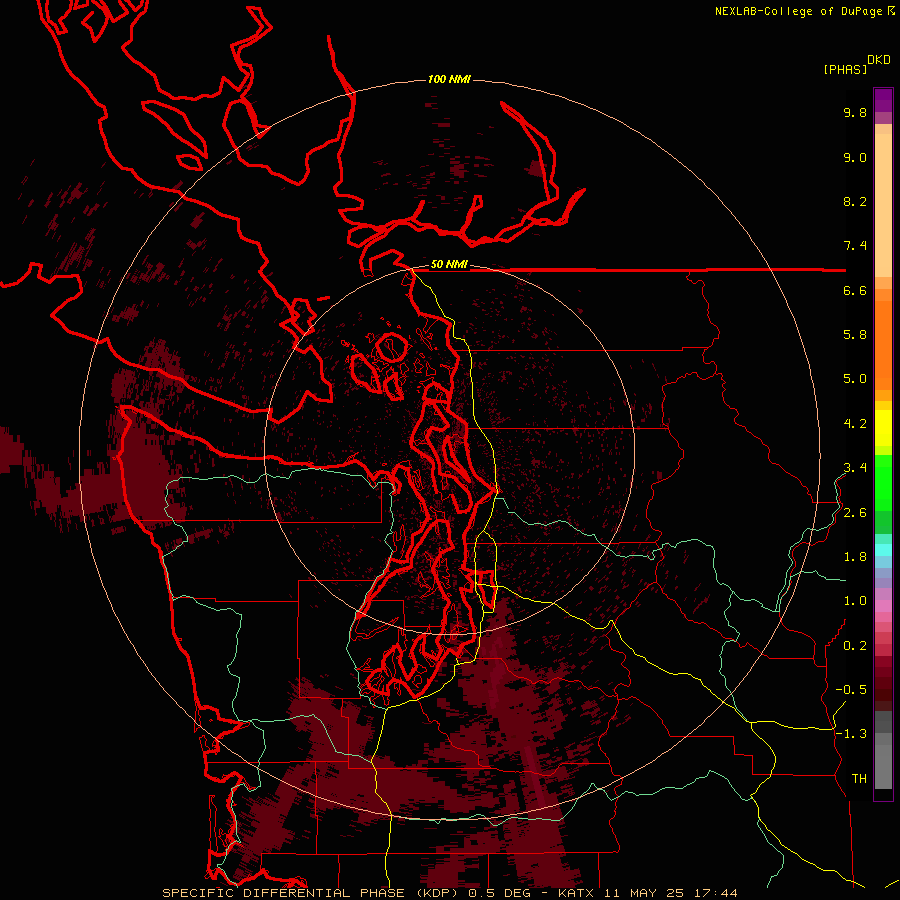
Task: Click the 1.8 value on color scale
Action: click(855, 557)
